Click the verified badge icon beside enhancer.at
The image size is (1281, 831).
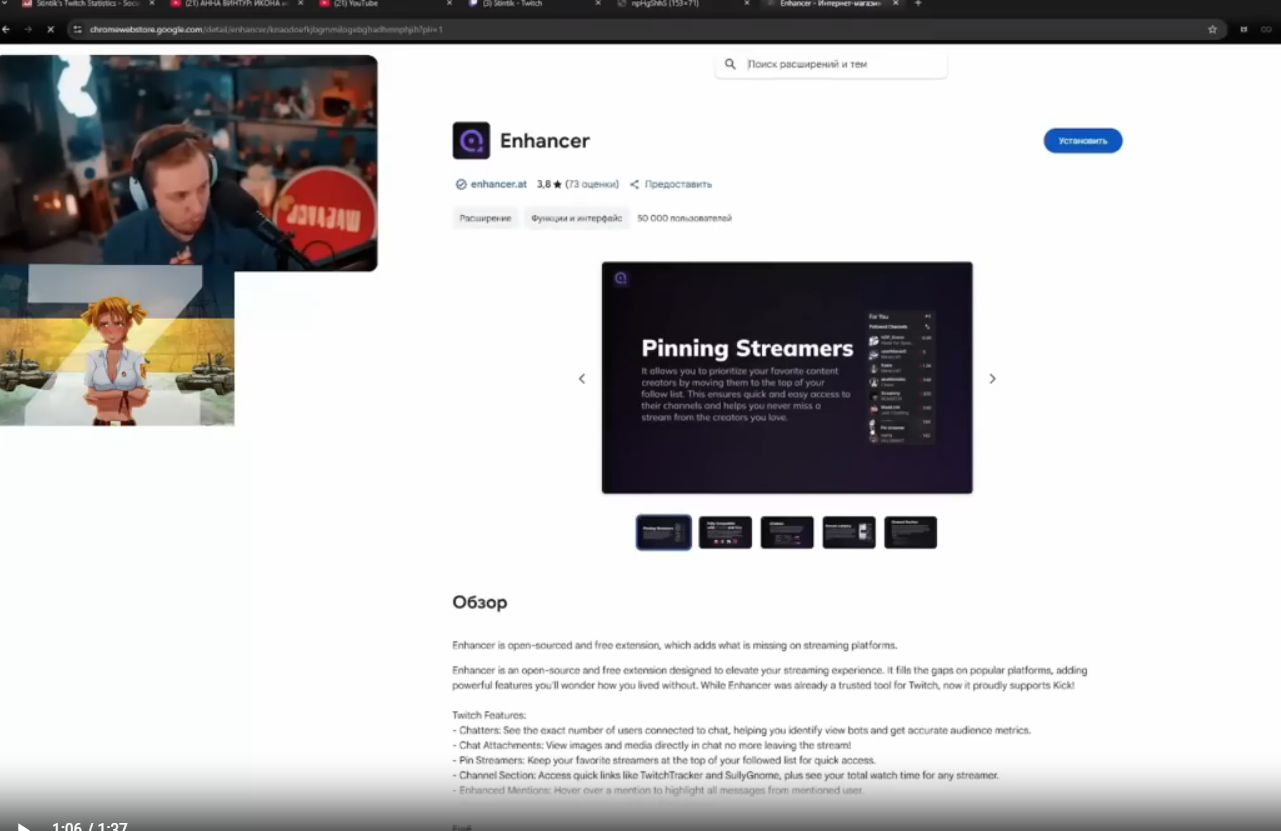[x=461, y=184]
